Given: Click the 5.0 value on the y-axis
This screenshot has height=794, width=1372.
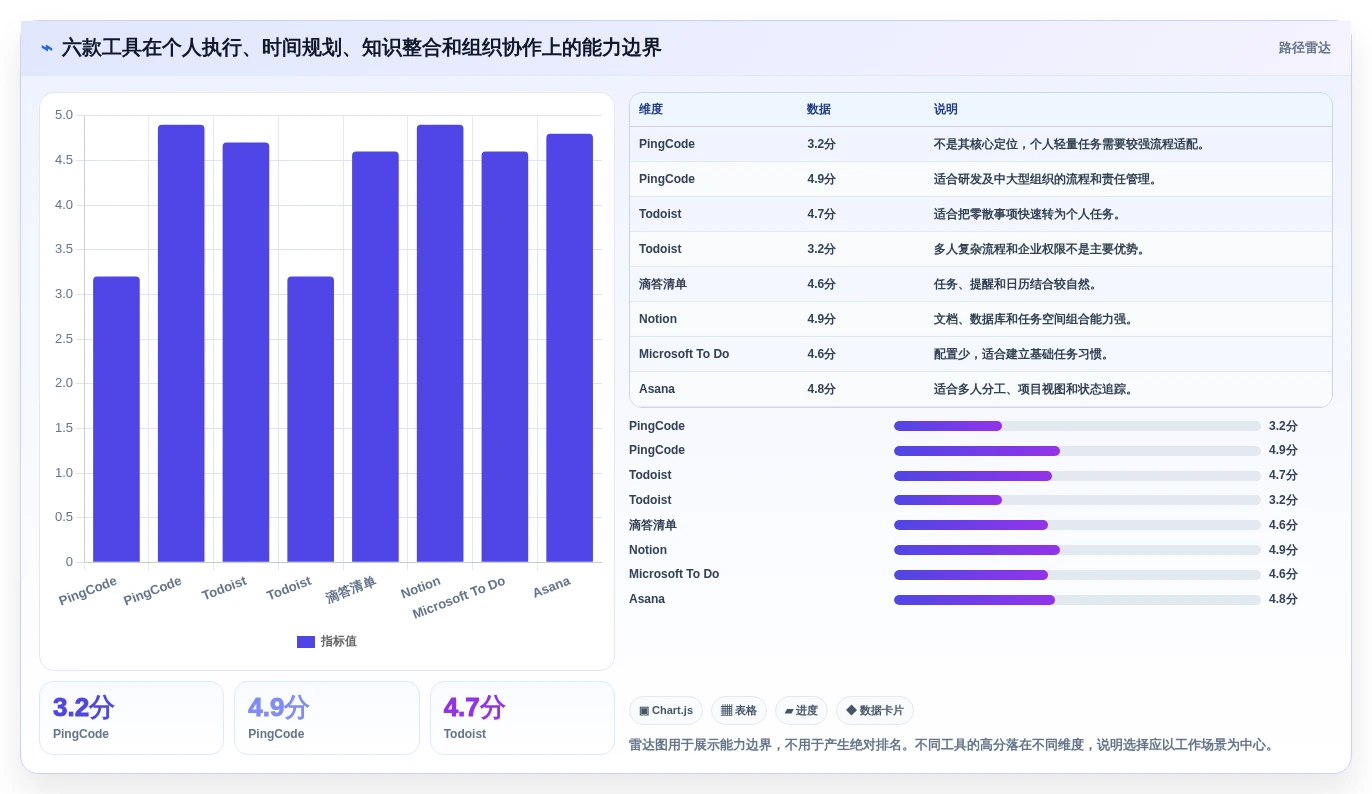Looking at the screenshot, I should coord(64,115).
